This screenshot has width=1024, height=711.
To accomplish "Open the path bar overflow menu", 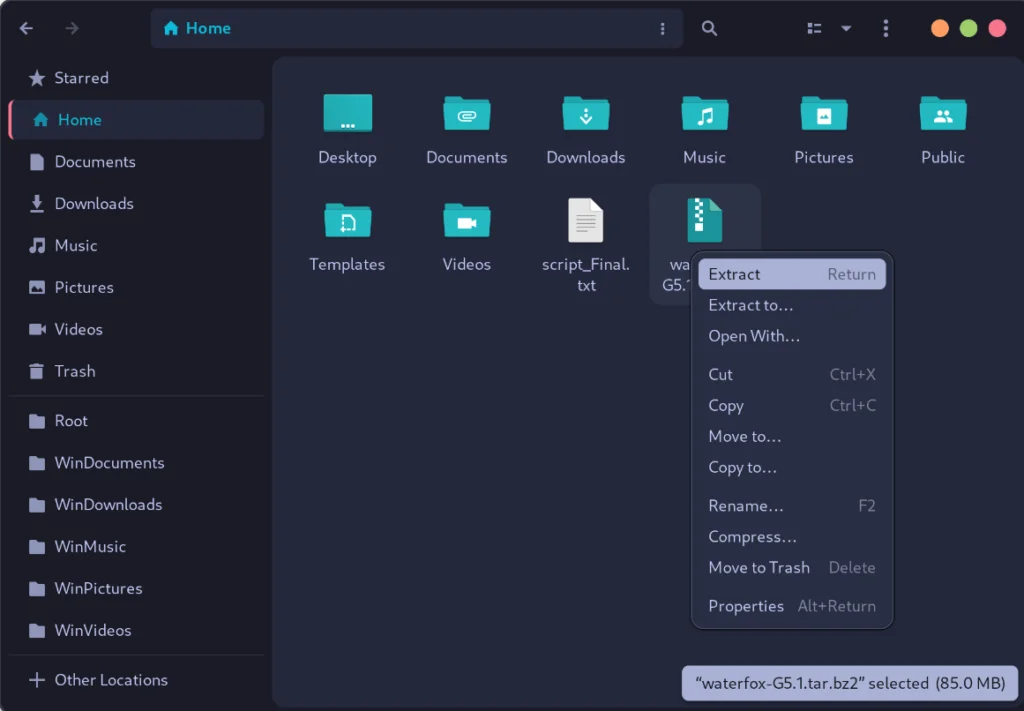I will click(x=662, y=27).
